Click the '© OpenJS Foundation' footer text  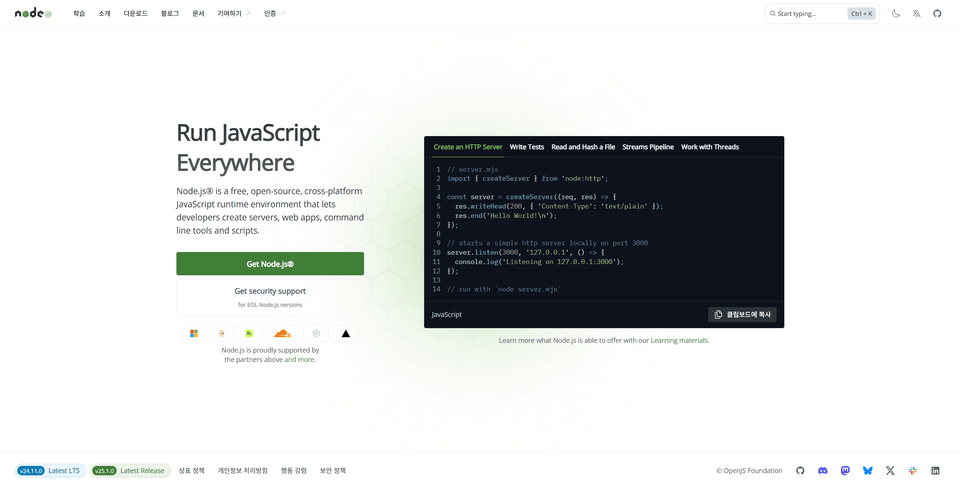click(749, 471)
